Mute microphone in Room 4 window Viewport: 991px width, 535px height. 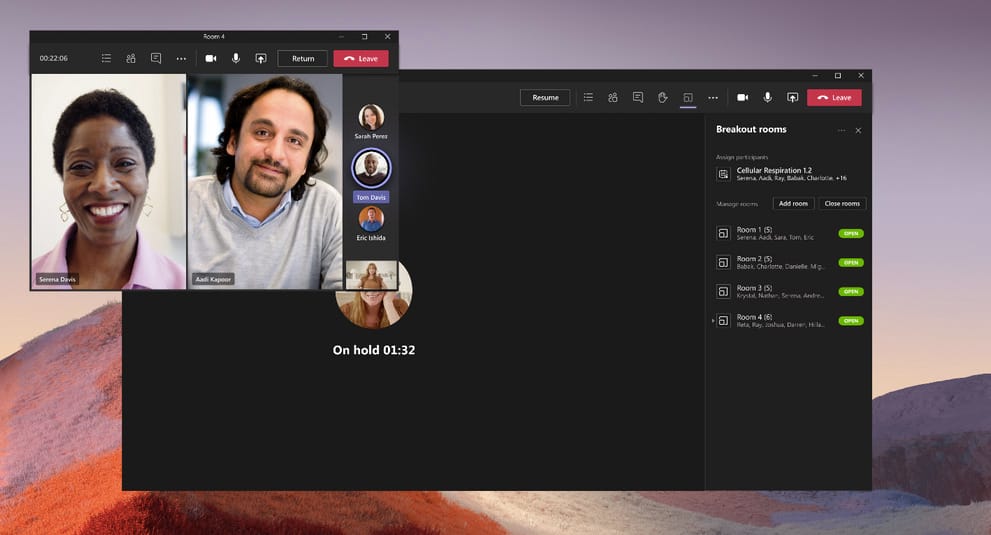tap(236, 58)
